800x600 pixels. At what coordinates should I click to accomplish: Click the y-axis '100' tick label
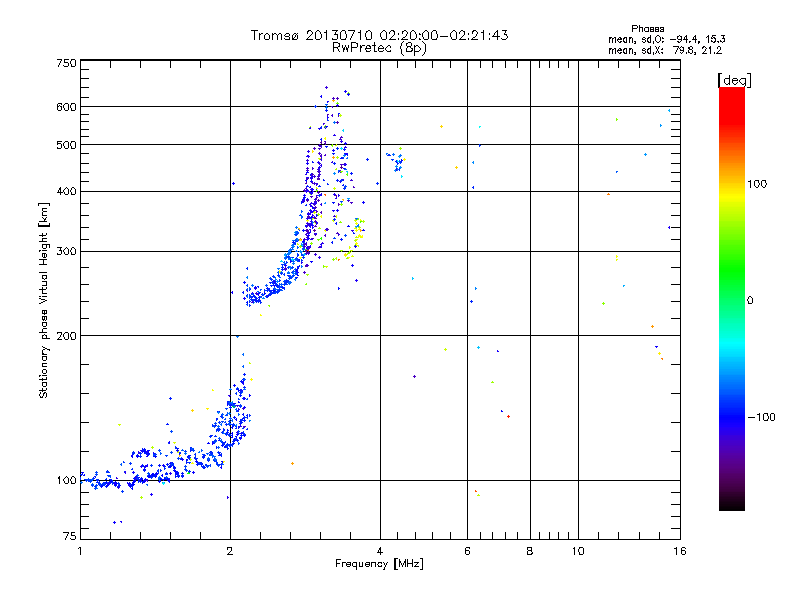(x=66, y=481)
